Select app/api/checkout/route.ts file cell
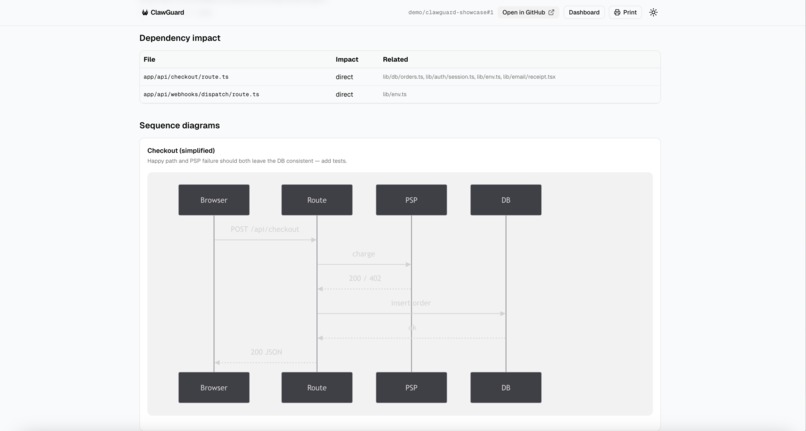806x431 pixels. [x=186, y=77]
